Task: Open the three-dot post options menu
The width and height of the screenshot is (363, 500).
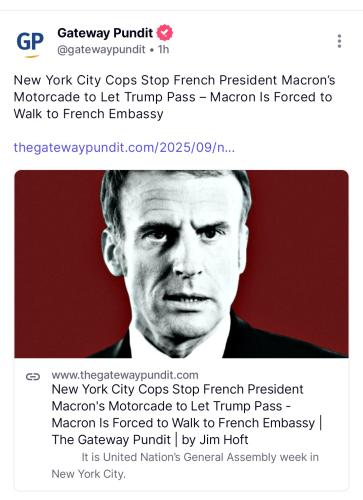Action: [x=339, y=41]
